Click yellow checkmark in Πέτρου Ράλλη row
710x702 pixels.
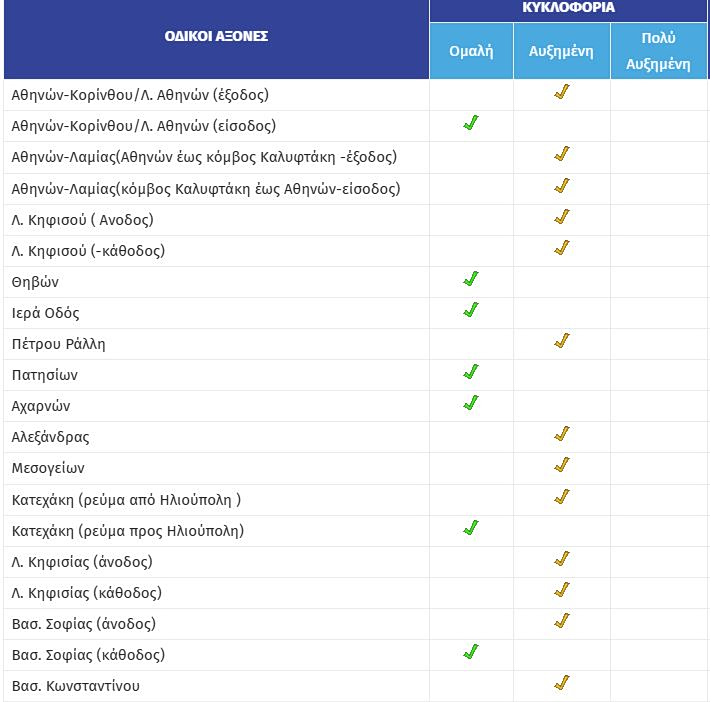coord(562,342)
